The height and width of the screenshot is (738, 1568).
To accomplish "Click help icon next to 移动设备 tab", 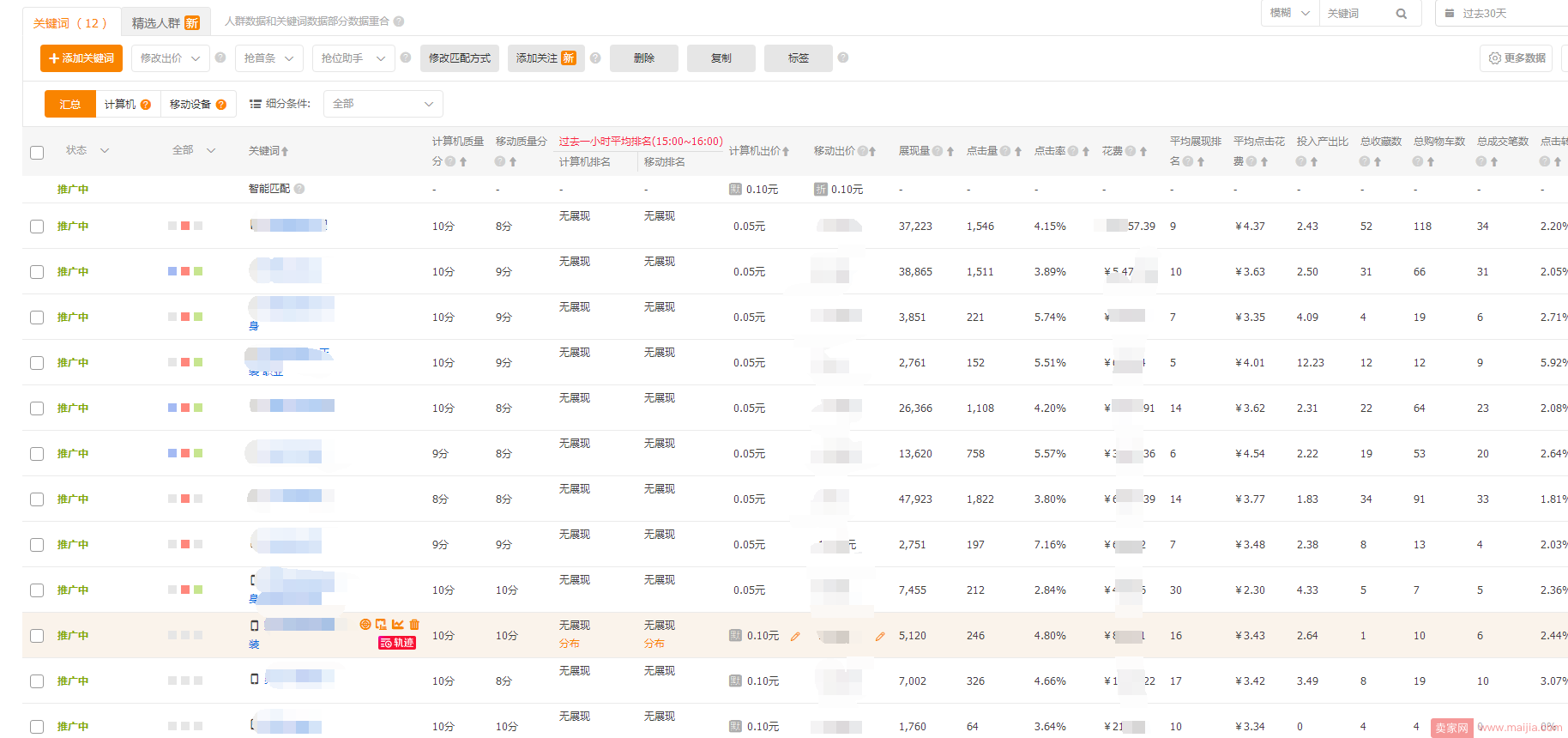I will pyautogui.click(x=221, y=105).
